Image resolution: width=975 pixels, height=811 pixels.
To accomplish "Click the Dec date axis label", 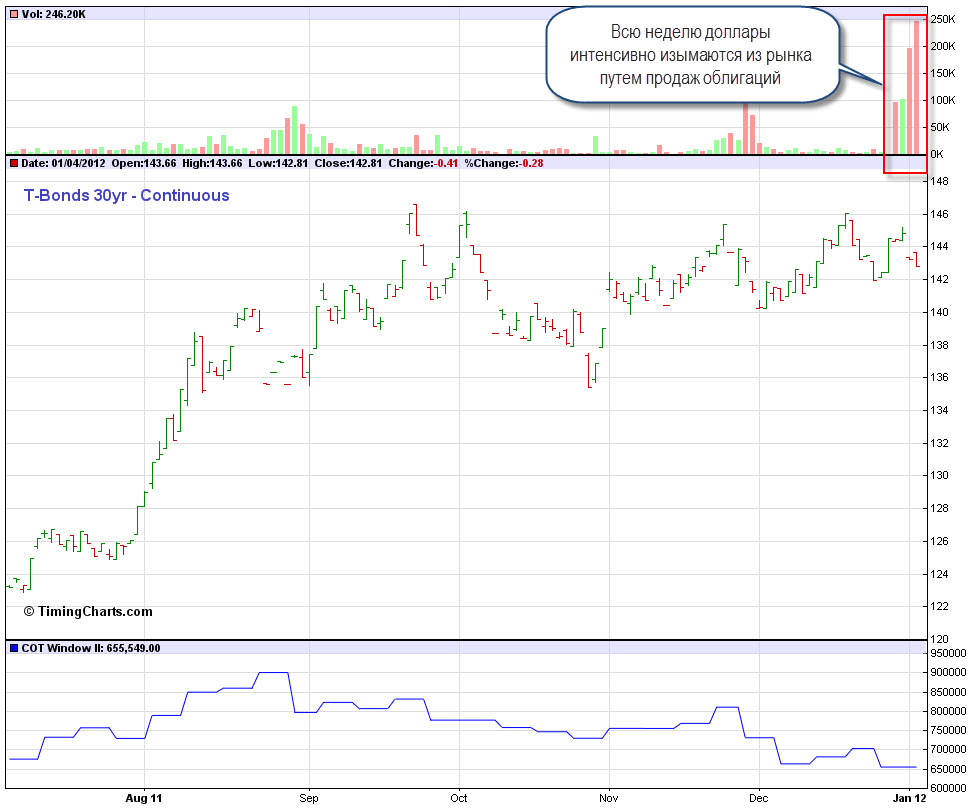I will [759, 798].
